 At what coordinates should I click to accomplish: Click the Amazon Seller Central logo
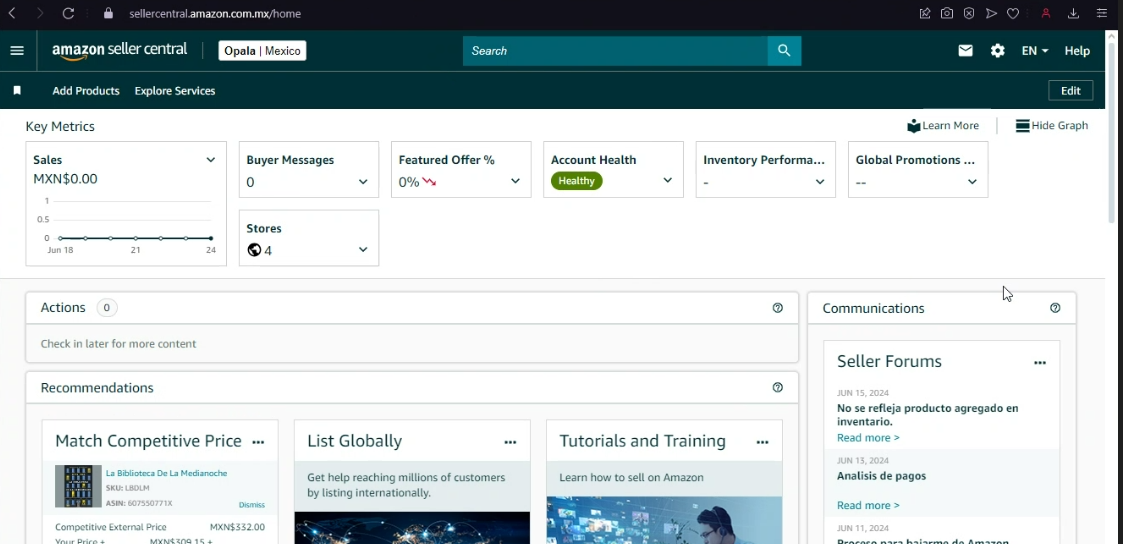point(119,51)
